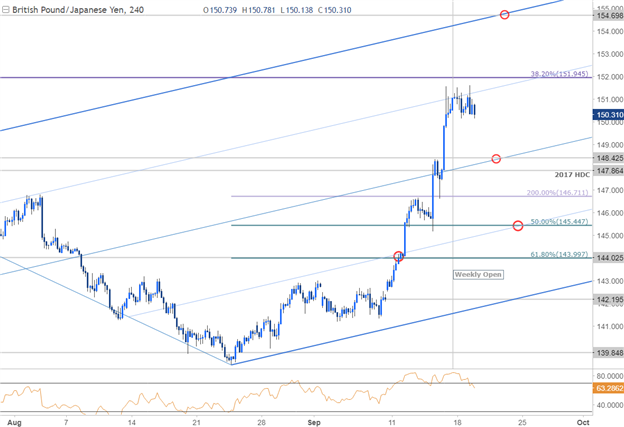
Task: Click the red circle at the 144.025 breakout
Action: (399, 257)
